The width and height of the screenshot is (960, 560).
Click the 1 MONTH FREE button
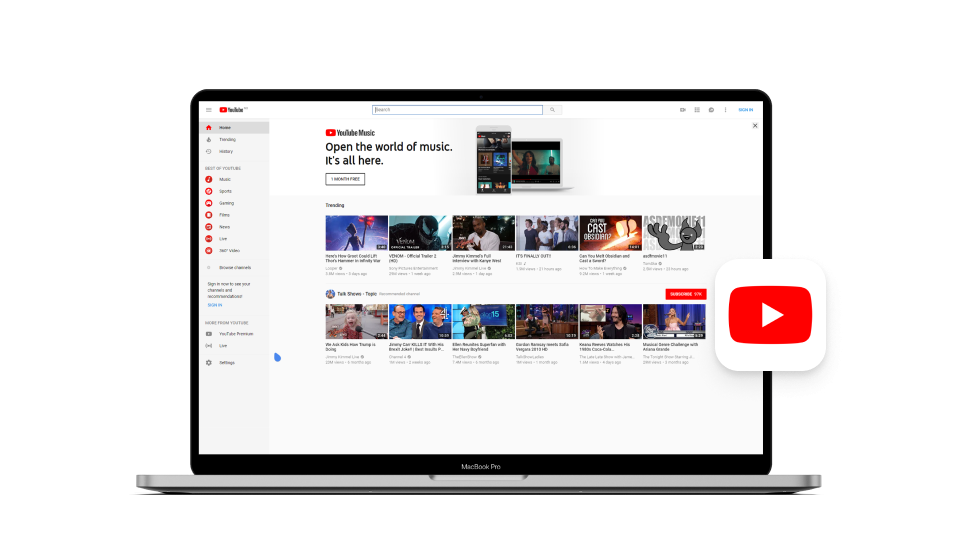point(345,179)
